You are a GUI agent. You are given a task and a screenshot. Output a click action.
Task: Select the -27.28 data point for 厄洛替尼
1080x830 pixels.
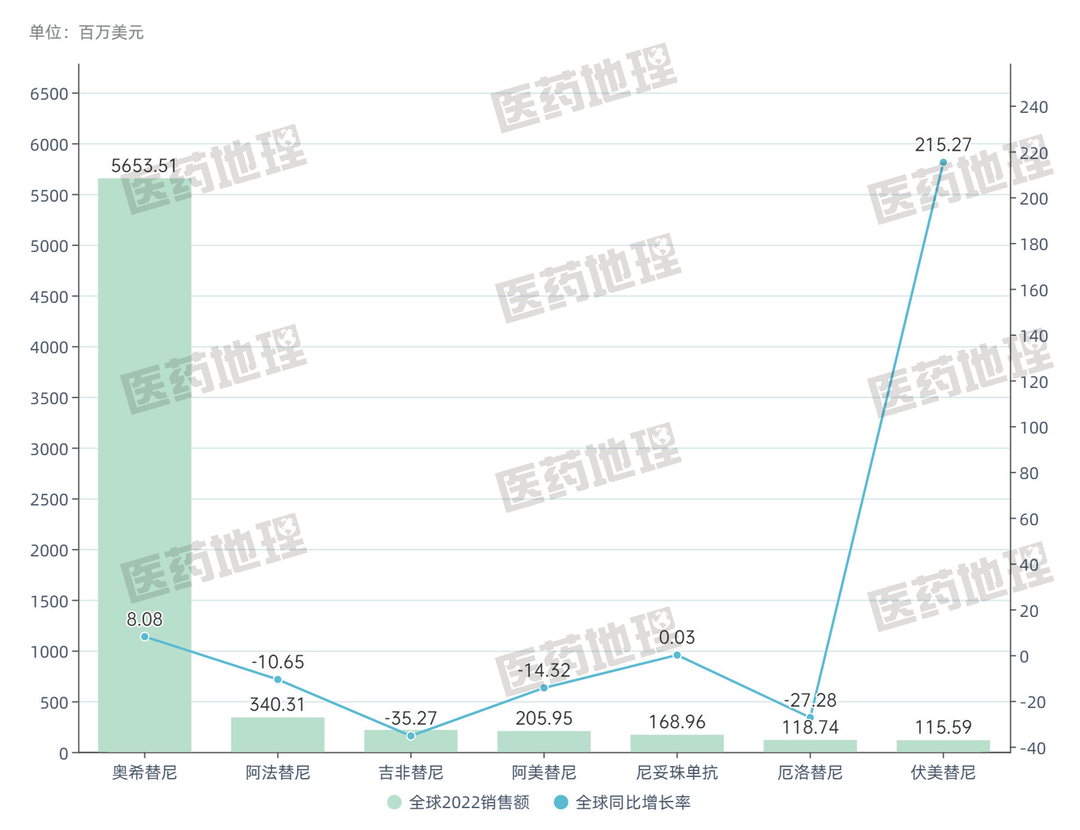coord(810,718)
